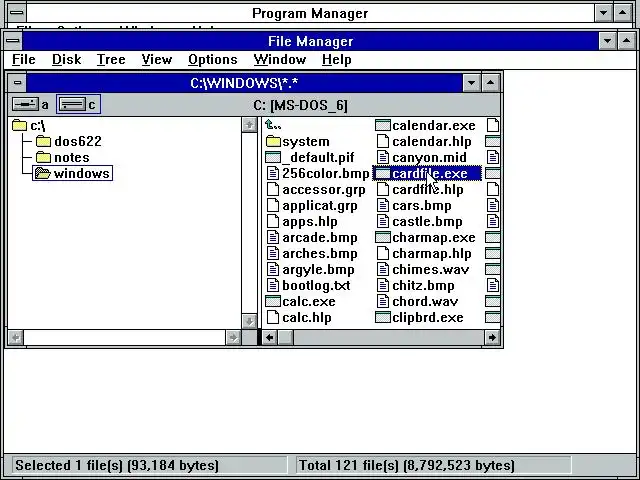Open C:\WINDOWS\*.* window control menu box
640x480 pixels.
click(x=17, y=83)
